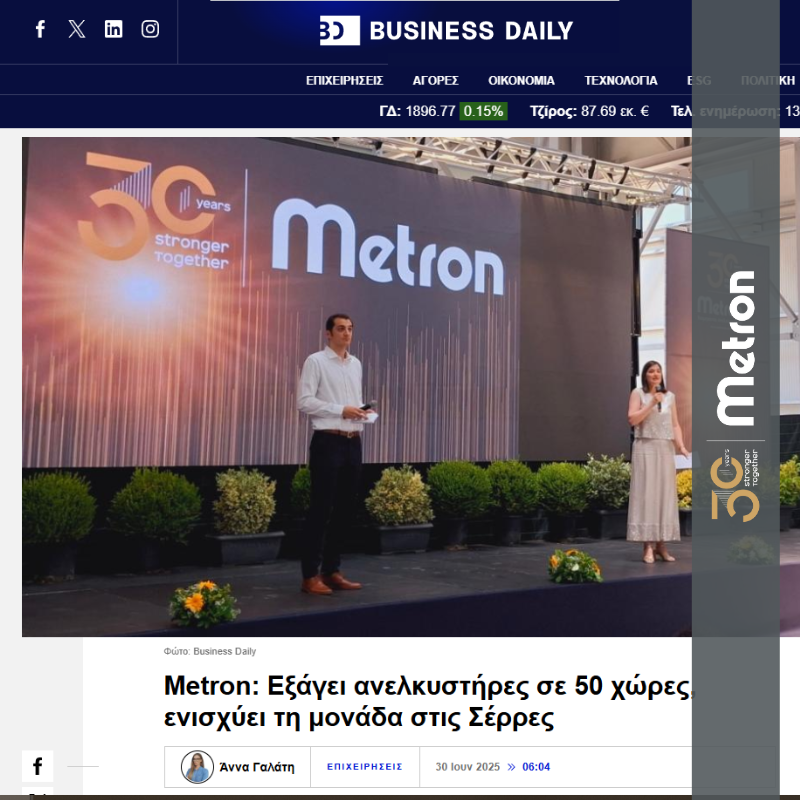The image size is (800, 800).
Task: Open author Άννα Γαλάτη's avatar picture
Action: [197, 766]
